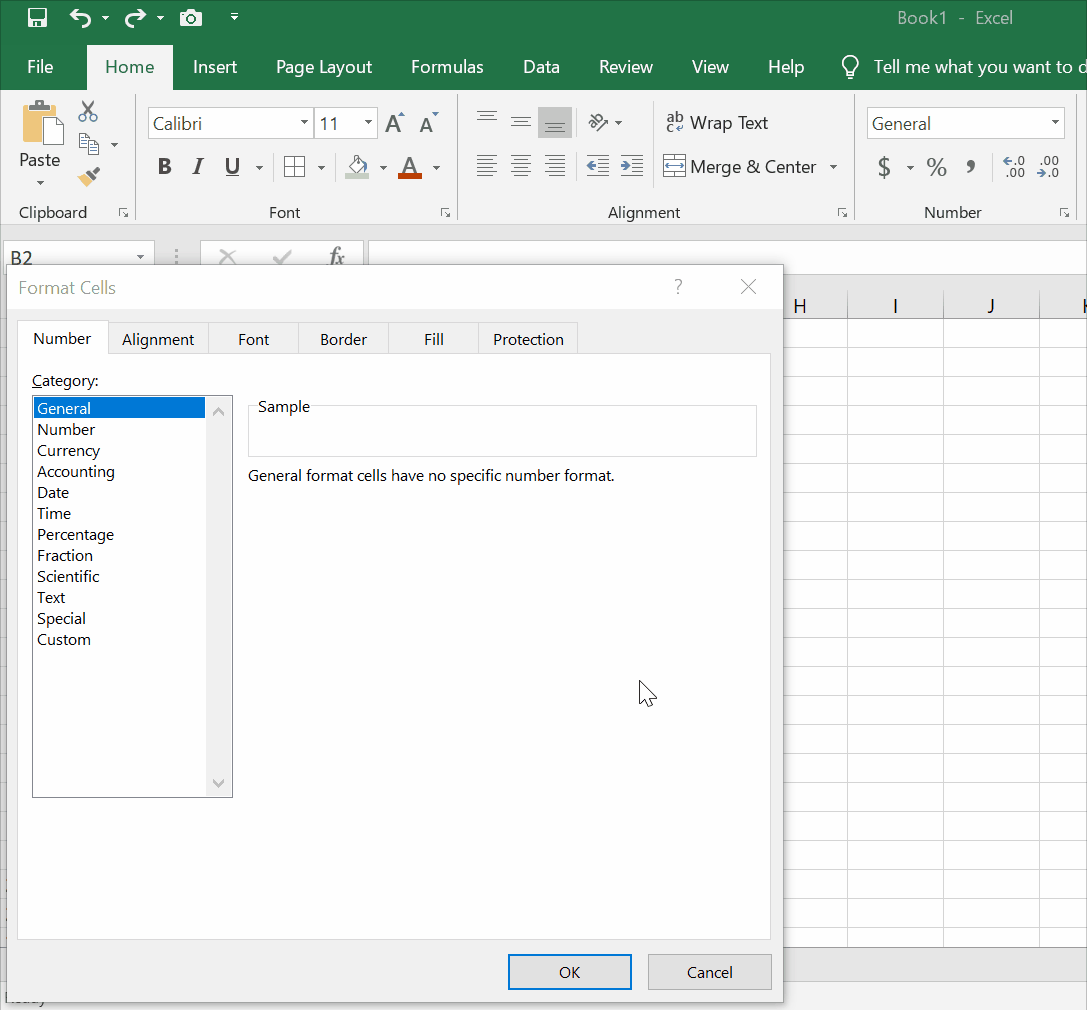Click Cancel in Format Cells dialog
Image resolution: width=1087 pixels, height=1010 pixels.
click(709, 972)
